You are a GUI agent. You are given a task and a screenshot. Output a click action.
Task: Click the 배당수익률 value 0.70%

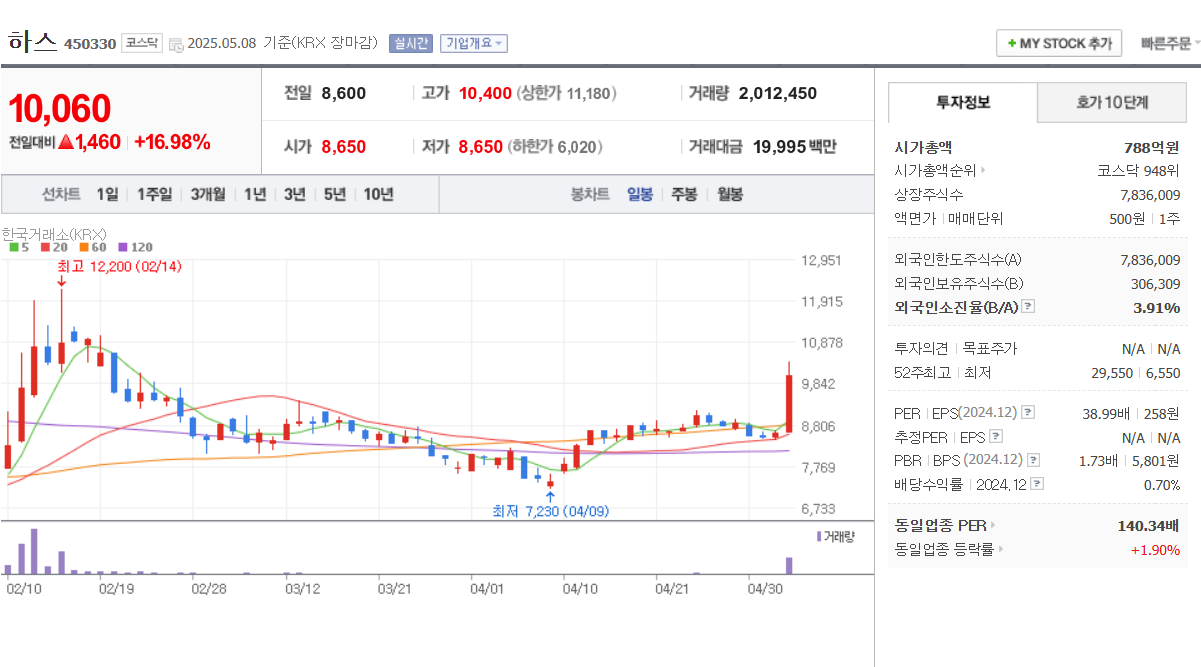pos(1162,484)
